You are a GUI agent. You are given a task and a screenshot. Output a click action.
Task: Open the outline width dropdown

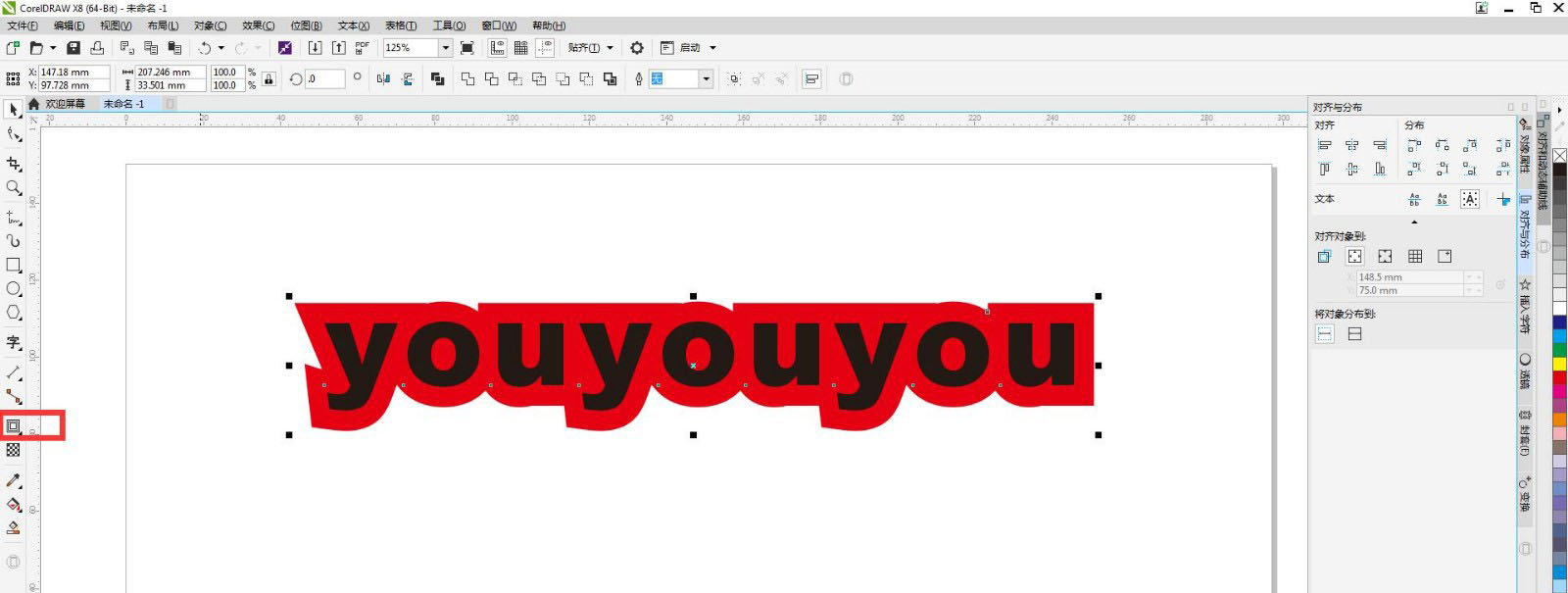706,79
